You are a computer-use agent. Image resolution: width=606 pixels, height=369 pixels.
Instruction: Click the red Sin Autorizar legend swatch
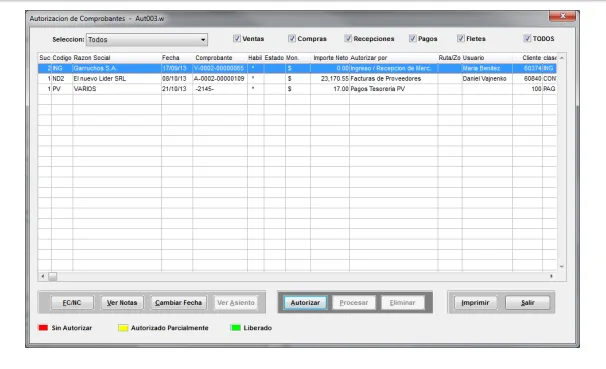pos(43,328)
